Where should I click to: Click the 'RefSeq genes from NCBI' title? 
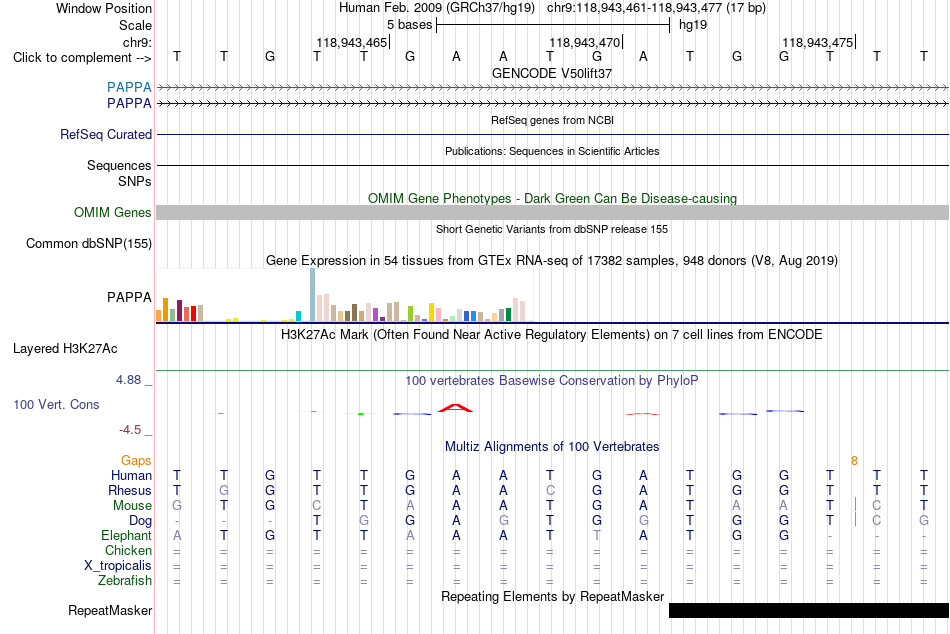tap(552, 120)
